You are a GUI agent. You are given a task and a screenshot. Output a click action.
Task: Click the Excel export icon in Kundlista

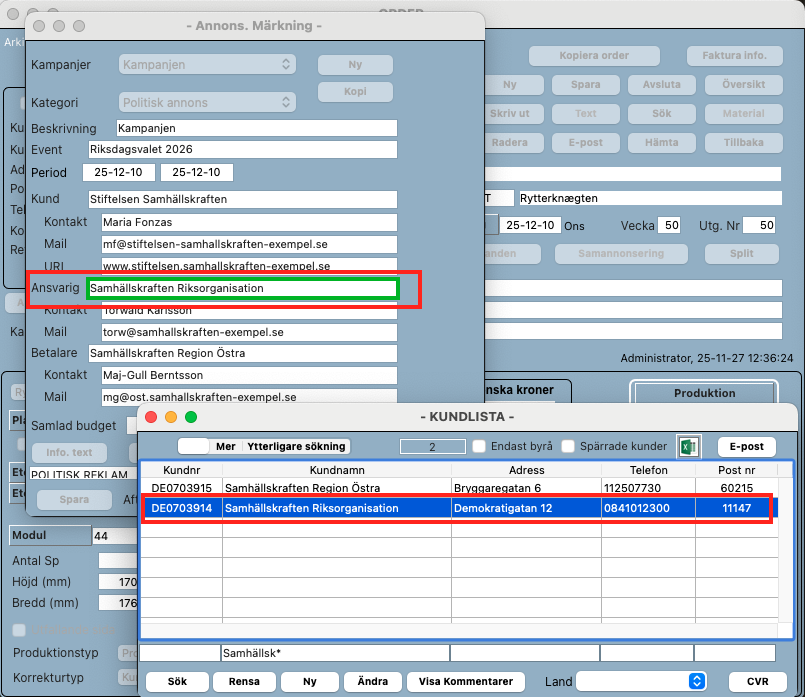pos(688,447)
